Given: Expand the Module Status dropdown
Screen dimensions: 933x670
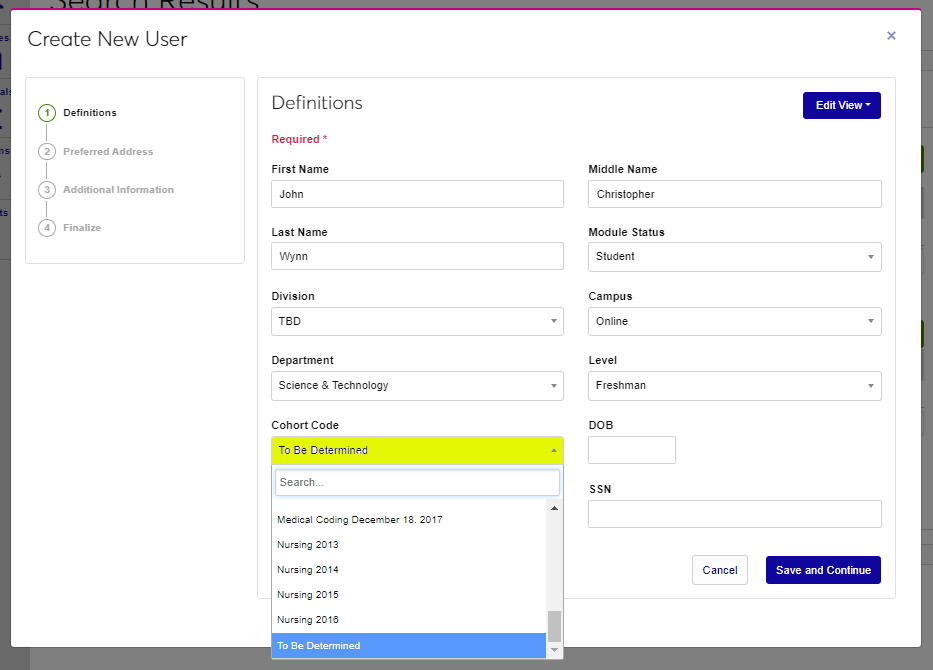Looking at the screenshot, I should (x=734, y=257).
